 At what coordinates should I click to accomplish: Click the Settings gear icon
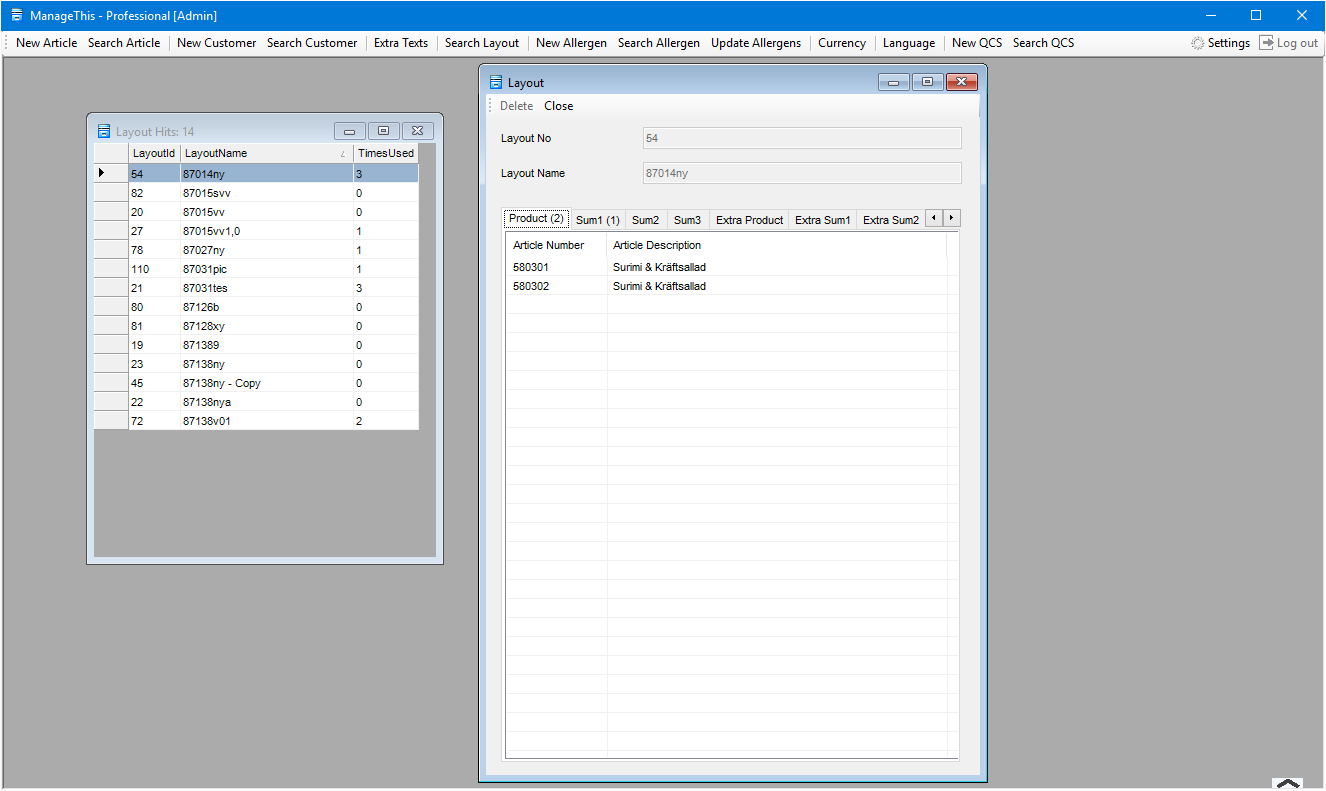1197,43
